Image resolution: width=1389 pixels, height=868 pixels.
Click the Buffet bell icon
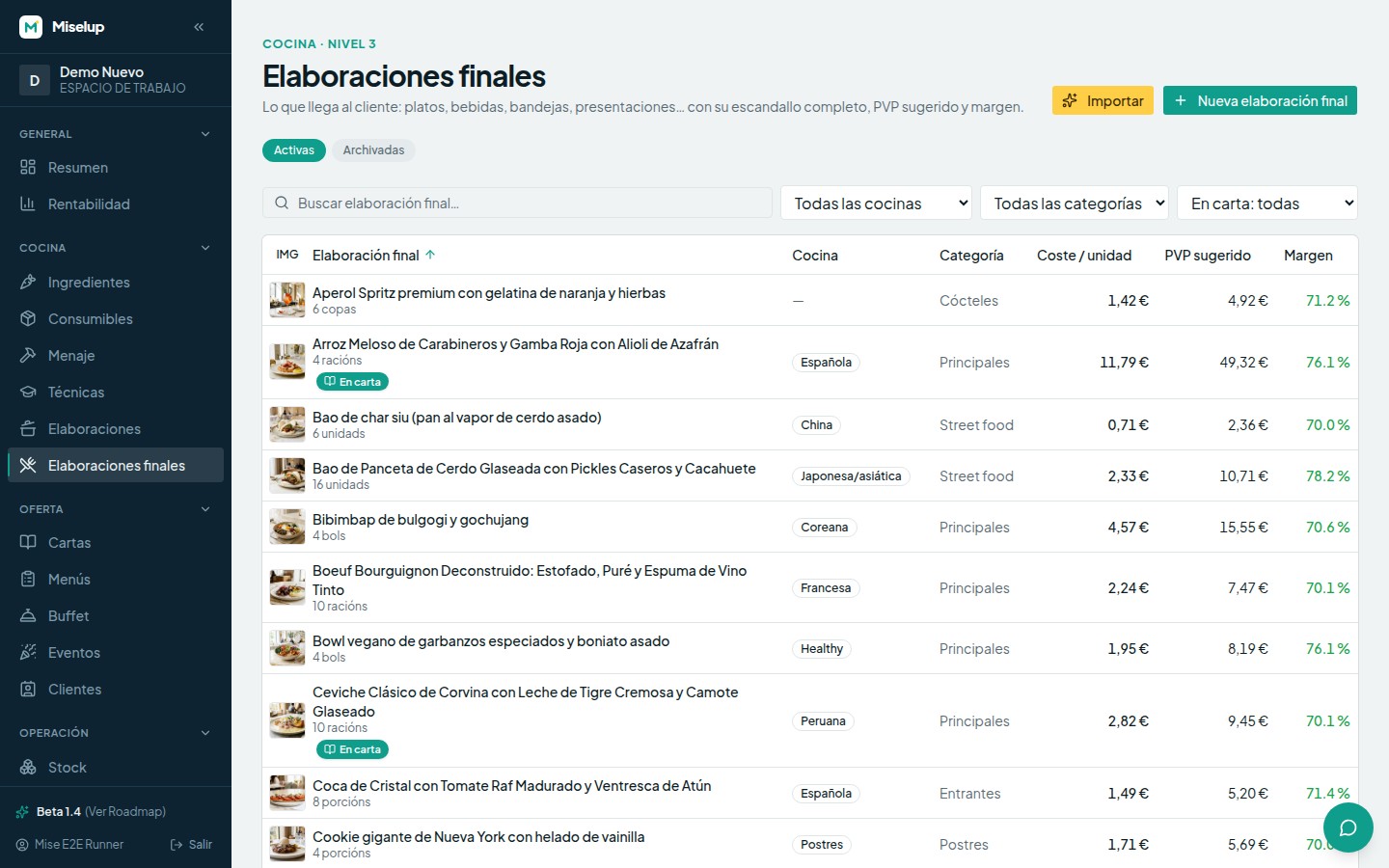point(28,615)
